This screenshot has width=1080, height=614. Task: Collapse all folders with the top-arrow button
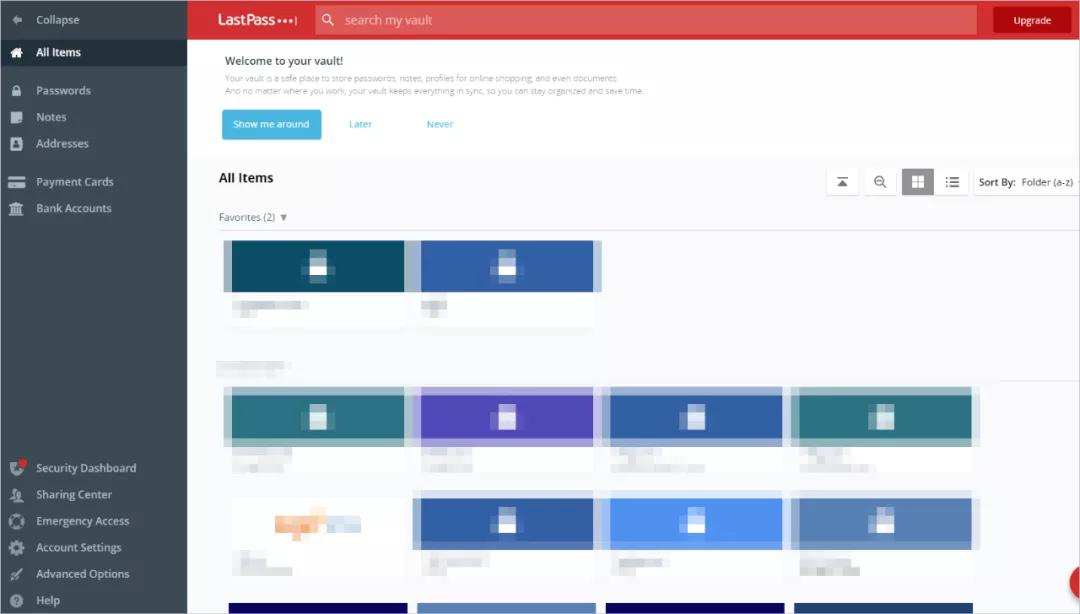pyautogui.click(x=842, y=182)
